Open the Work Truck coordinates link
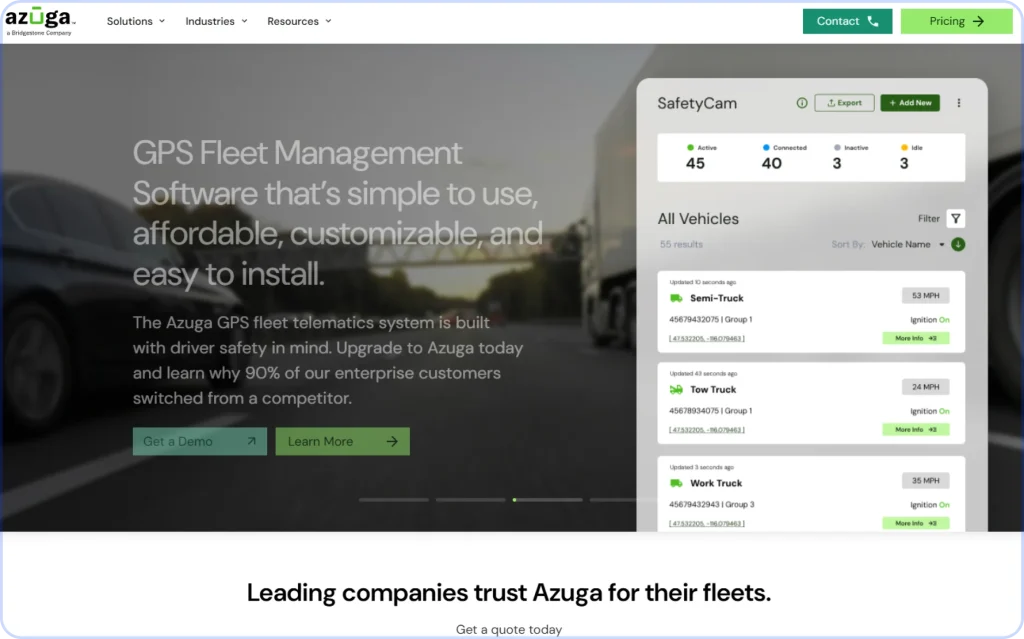Viewport: 1024px width, 639px height. pos(707,523)
